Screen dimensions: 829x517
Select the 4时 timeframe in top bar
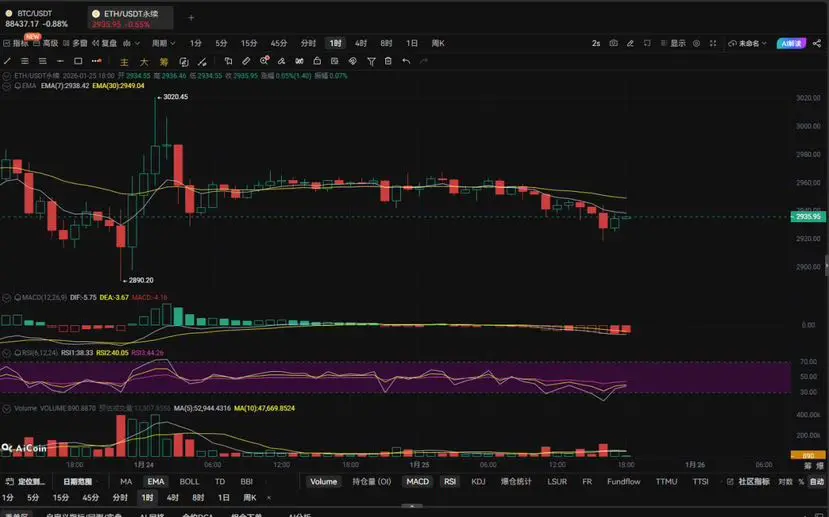coord(361,43)
